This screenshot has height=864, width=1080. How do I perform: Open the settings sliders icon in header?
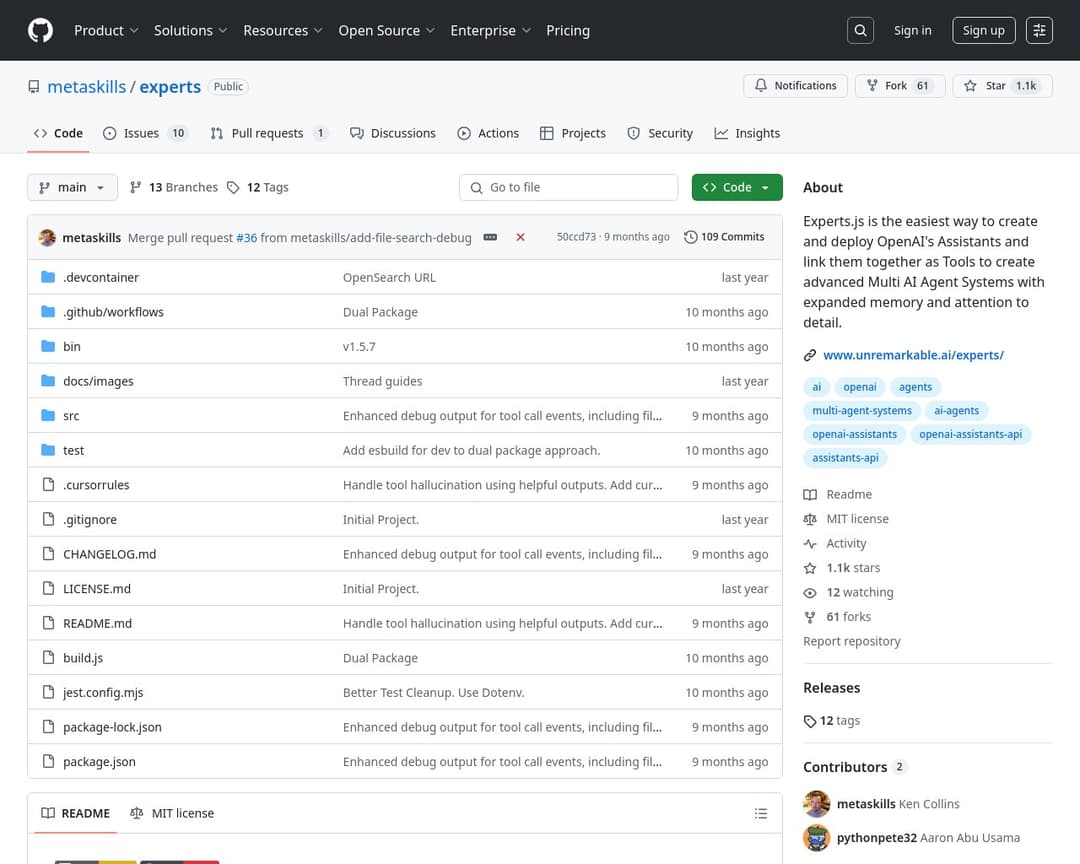1039,30
